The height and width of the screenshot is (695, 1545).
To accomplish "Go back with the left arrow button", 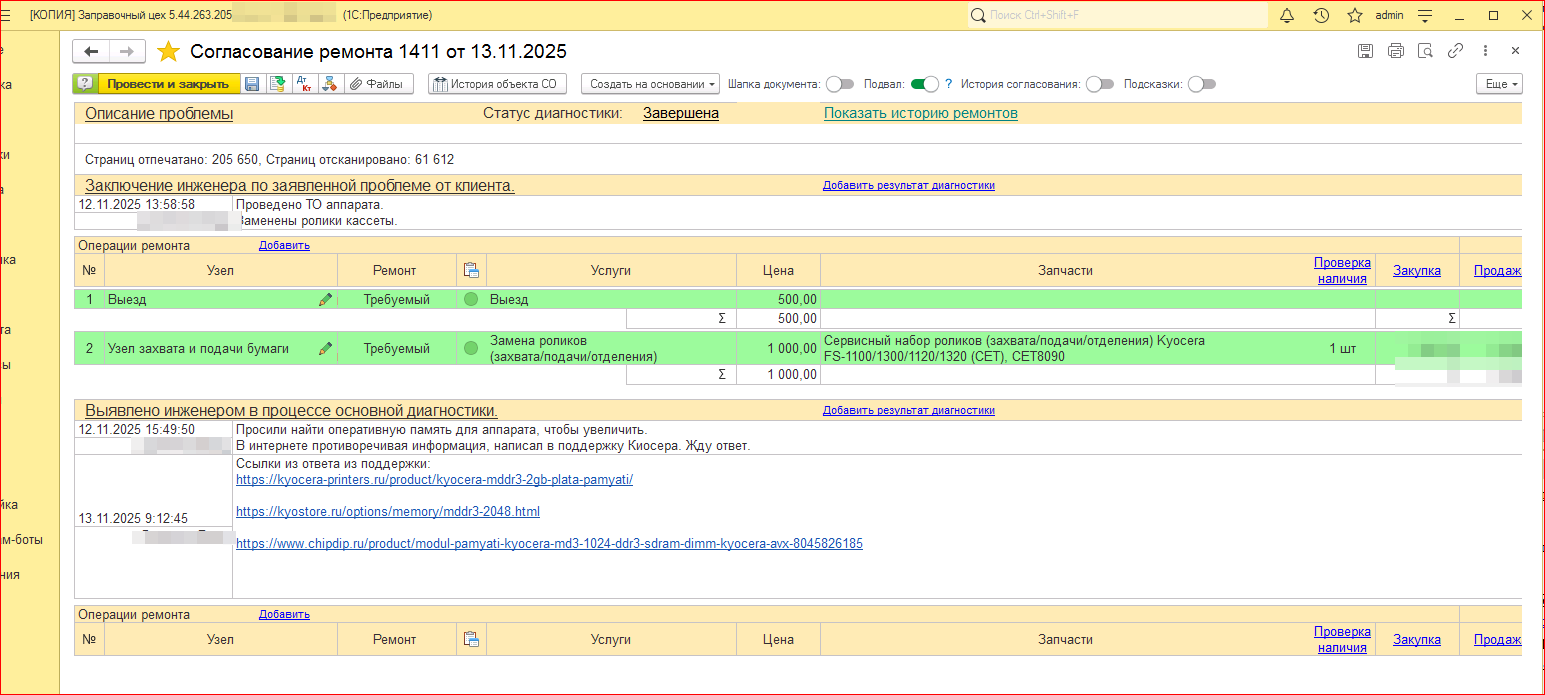I will (x=92, y=51).
